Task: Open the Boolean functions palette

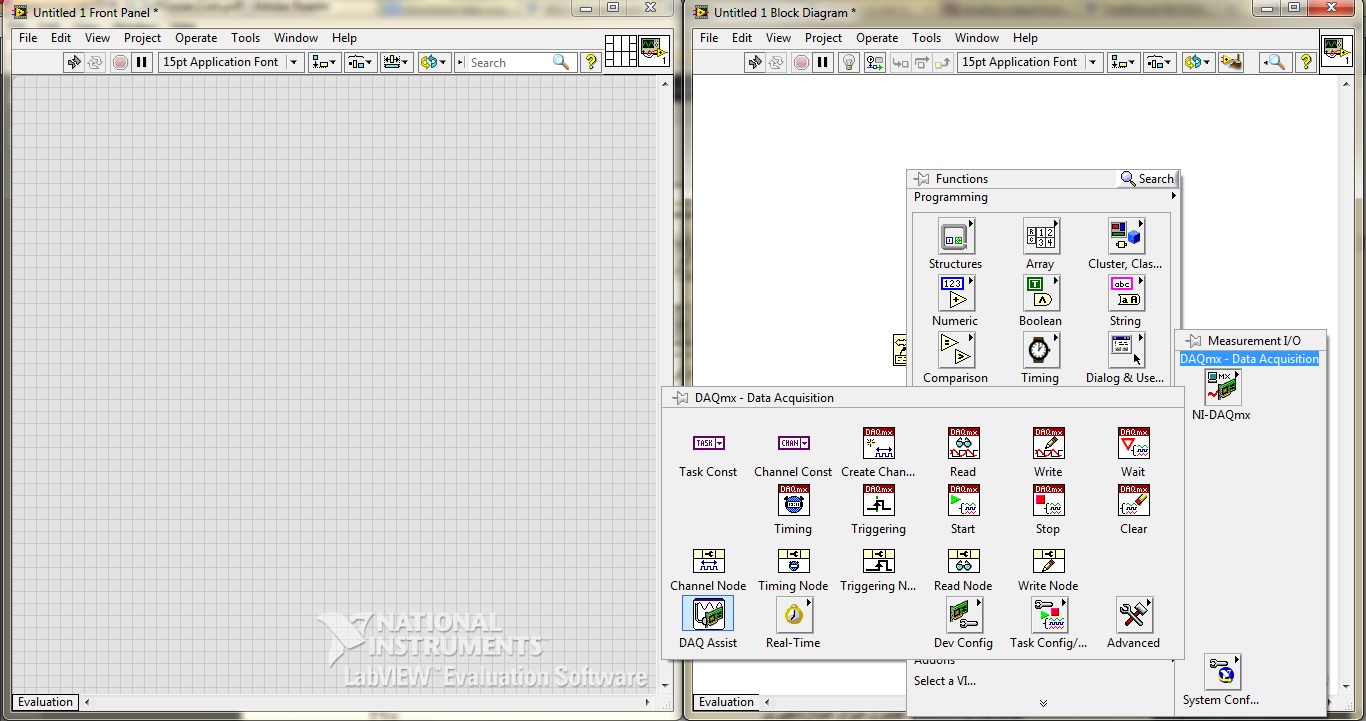Action: (x=1040, y=294)
